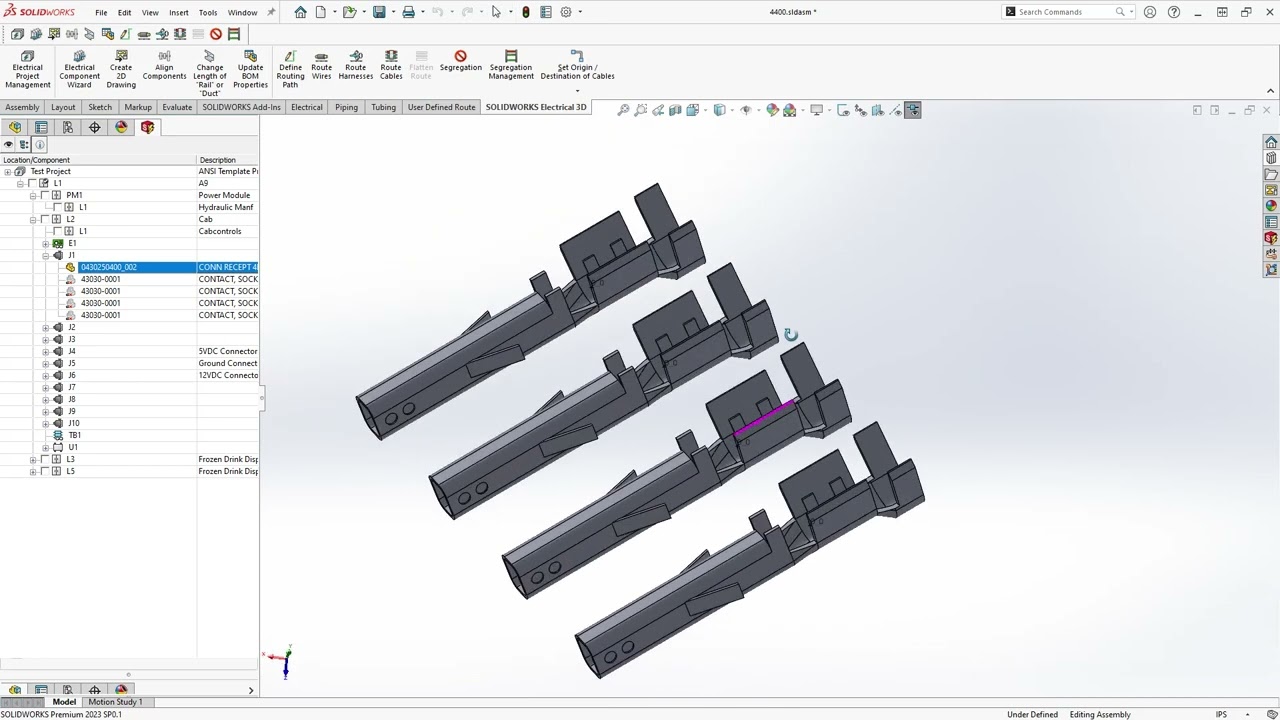
Task: Run the Route Cables command
Action: [391, 66]
